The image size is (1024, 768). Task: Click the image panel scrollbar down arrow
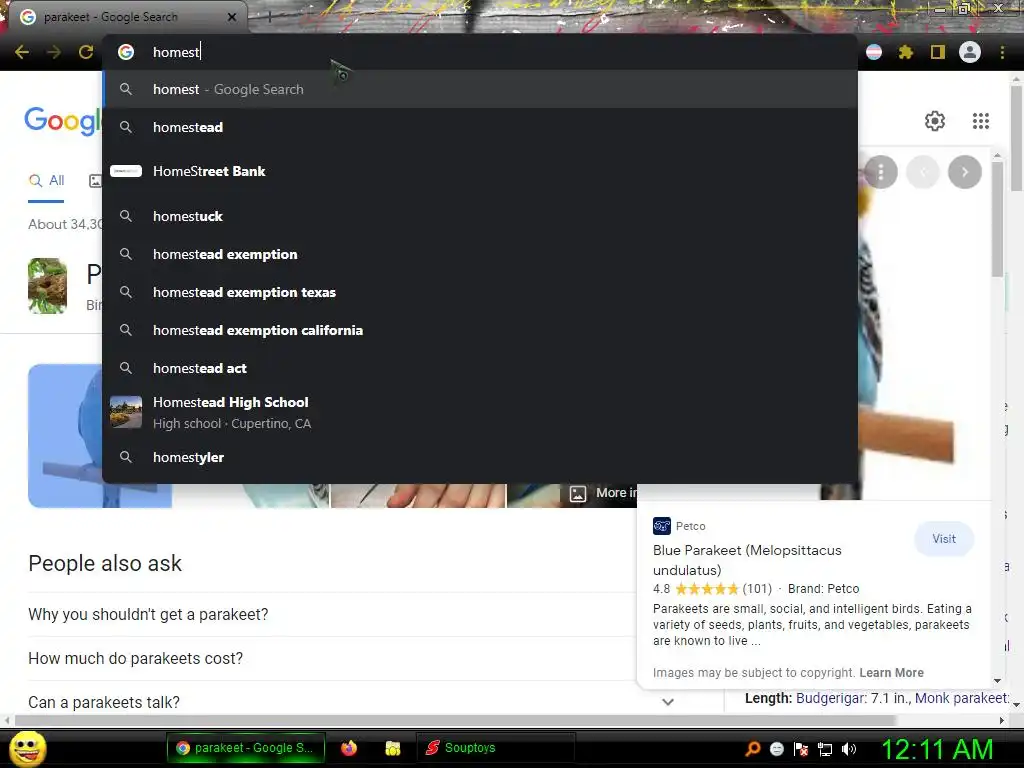tap(997, 680)
